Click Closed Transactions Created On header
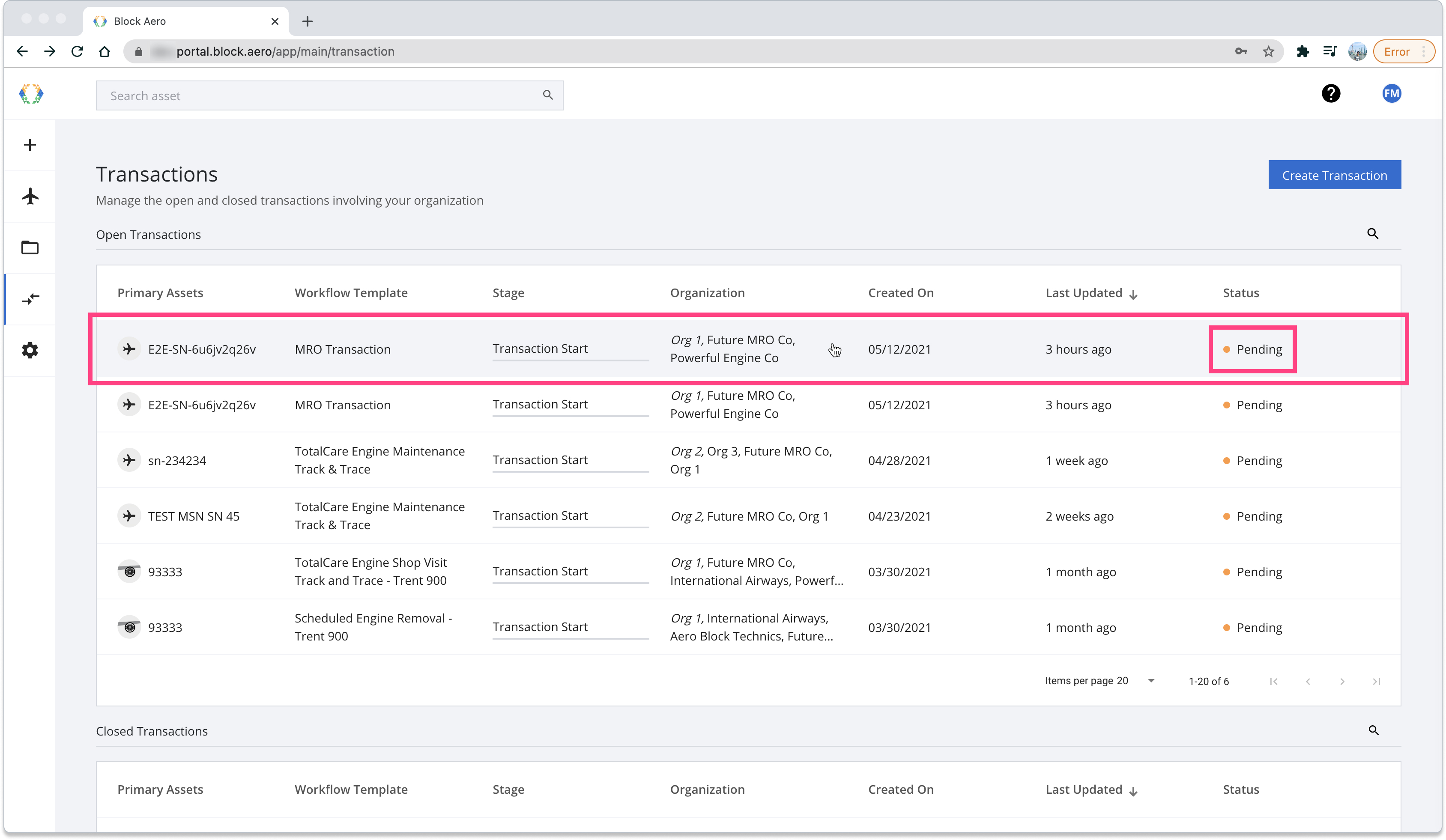Image resolution: width=1446 pixels, height=840 pixels. (900, 789)
